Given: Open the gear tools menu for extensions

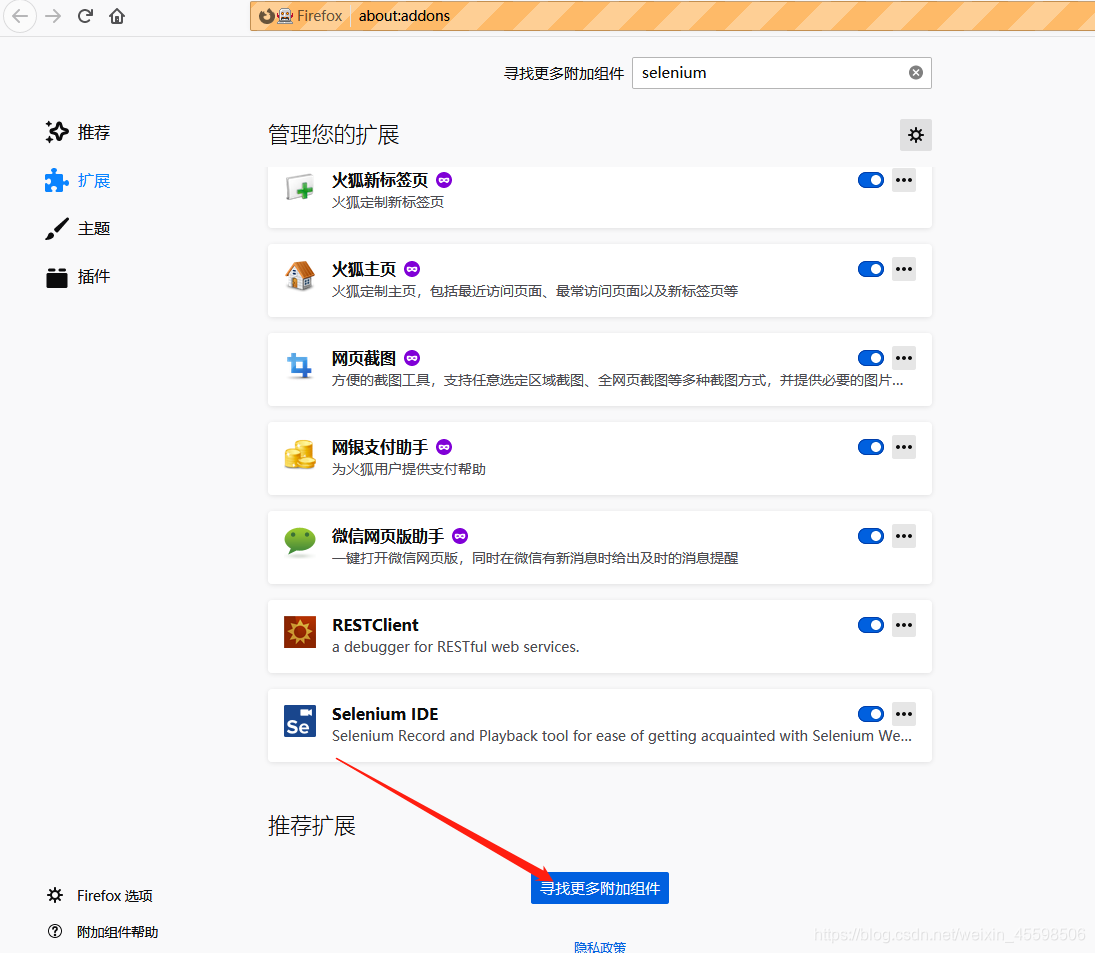Looking at the screenshot, I should [916, 135].
